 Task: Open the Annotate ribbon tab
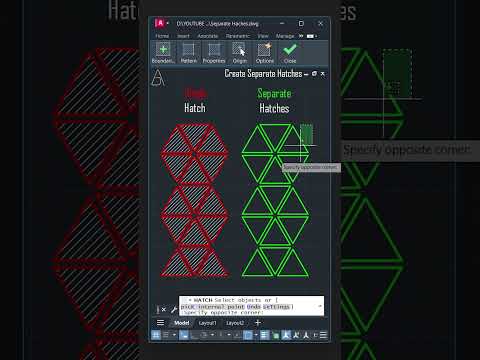pyautogui.click(x=208, y=36)
